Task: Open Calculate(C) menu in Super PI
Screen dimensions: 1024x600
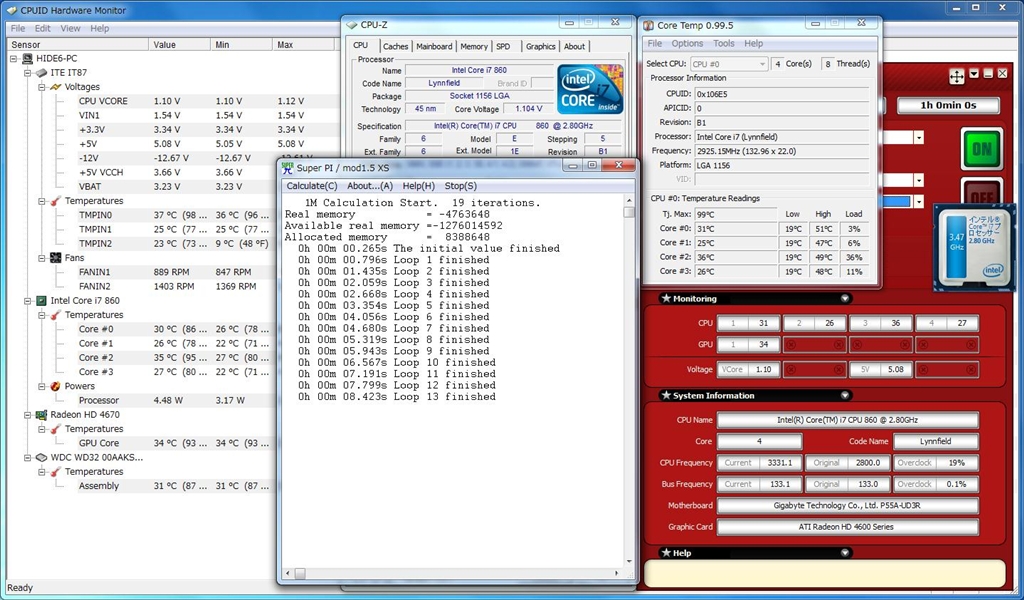Action: 312,186
